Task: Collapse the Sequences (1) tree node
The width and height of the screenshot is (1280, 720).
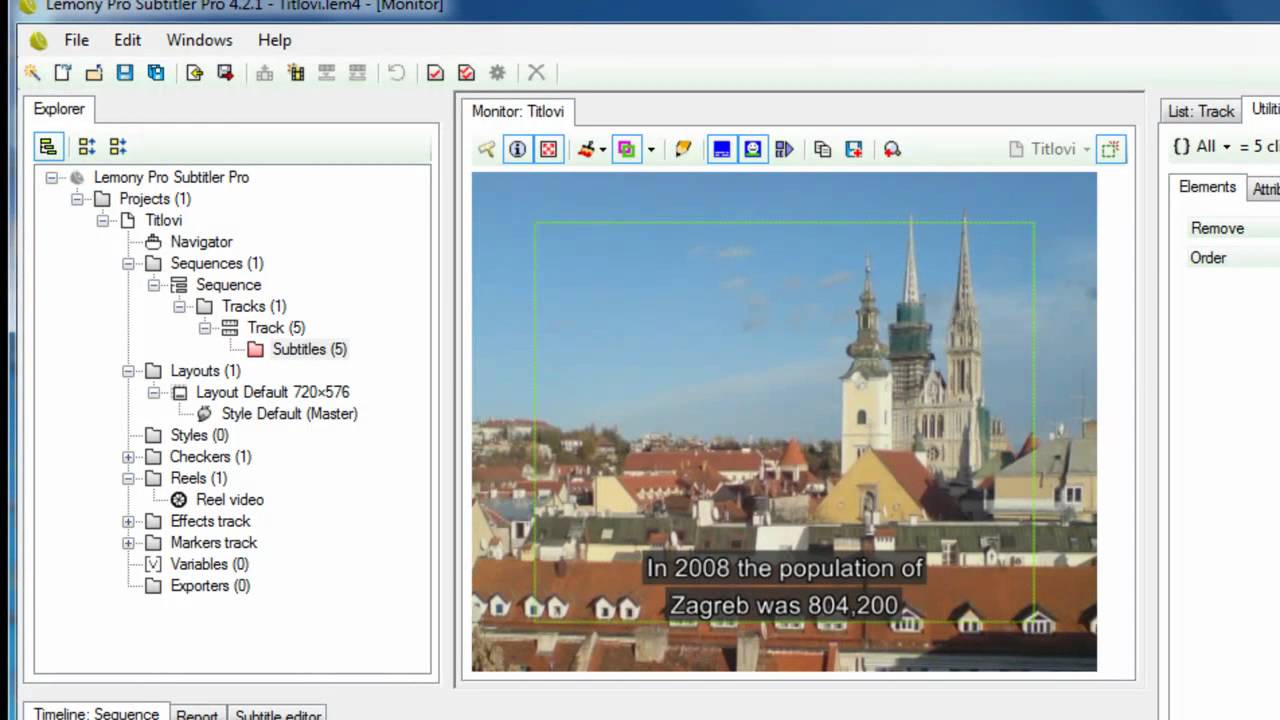Action: coord(128,264)
